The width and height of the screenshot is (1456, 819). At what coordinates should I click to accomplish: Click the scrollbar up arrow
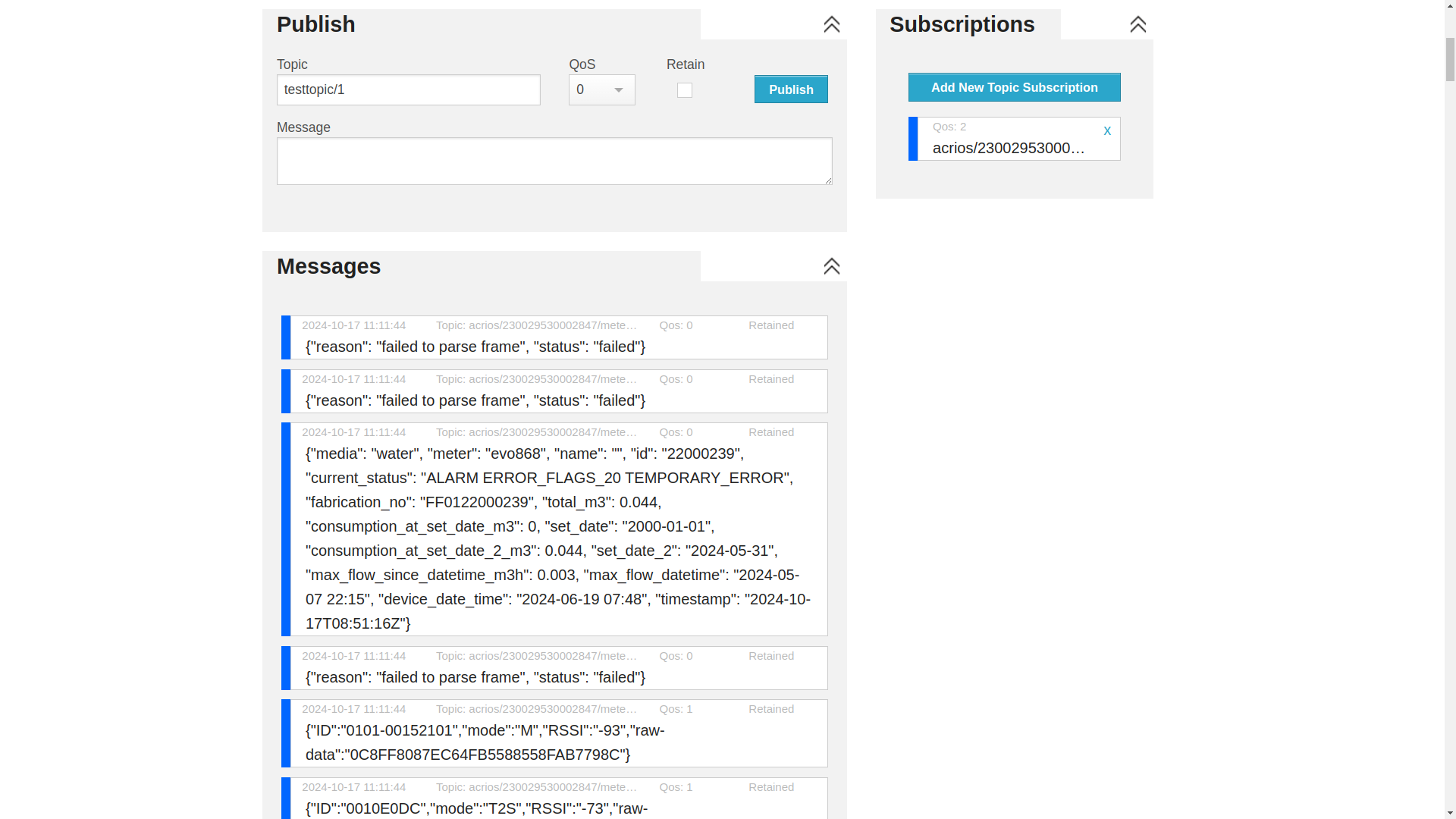coord(1449,6)
